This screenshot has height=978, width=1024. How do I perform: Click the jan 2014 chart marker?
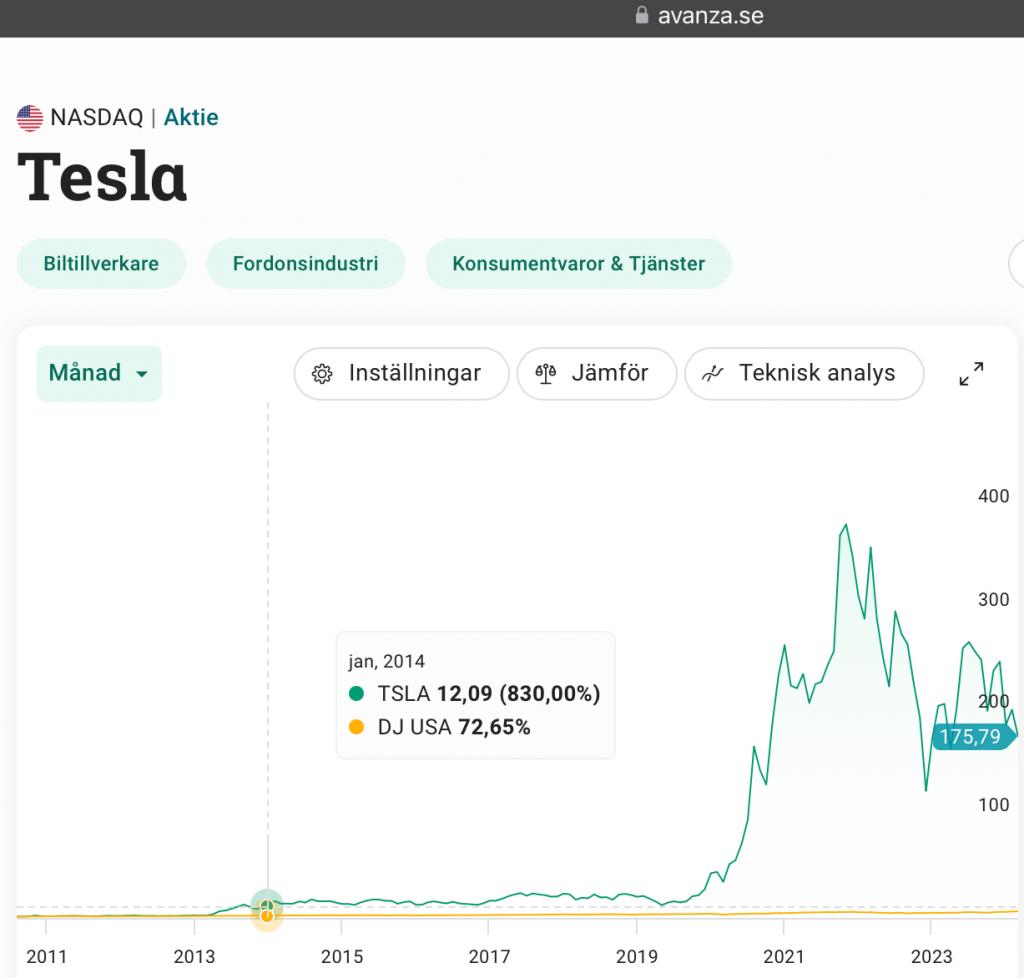(267, 909)
